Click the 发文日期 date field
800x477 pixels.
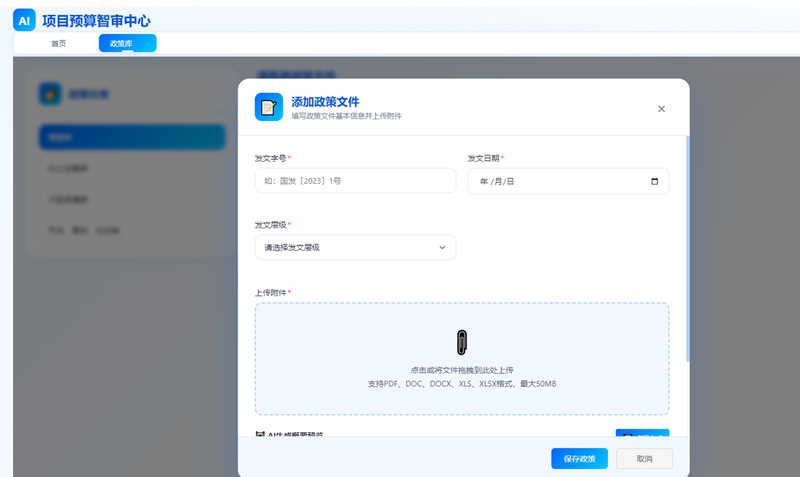pos(568,181)
